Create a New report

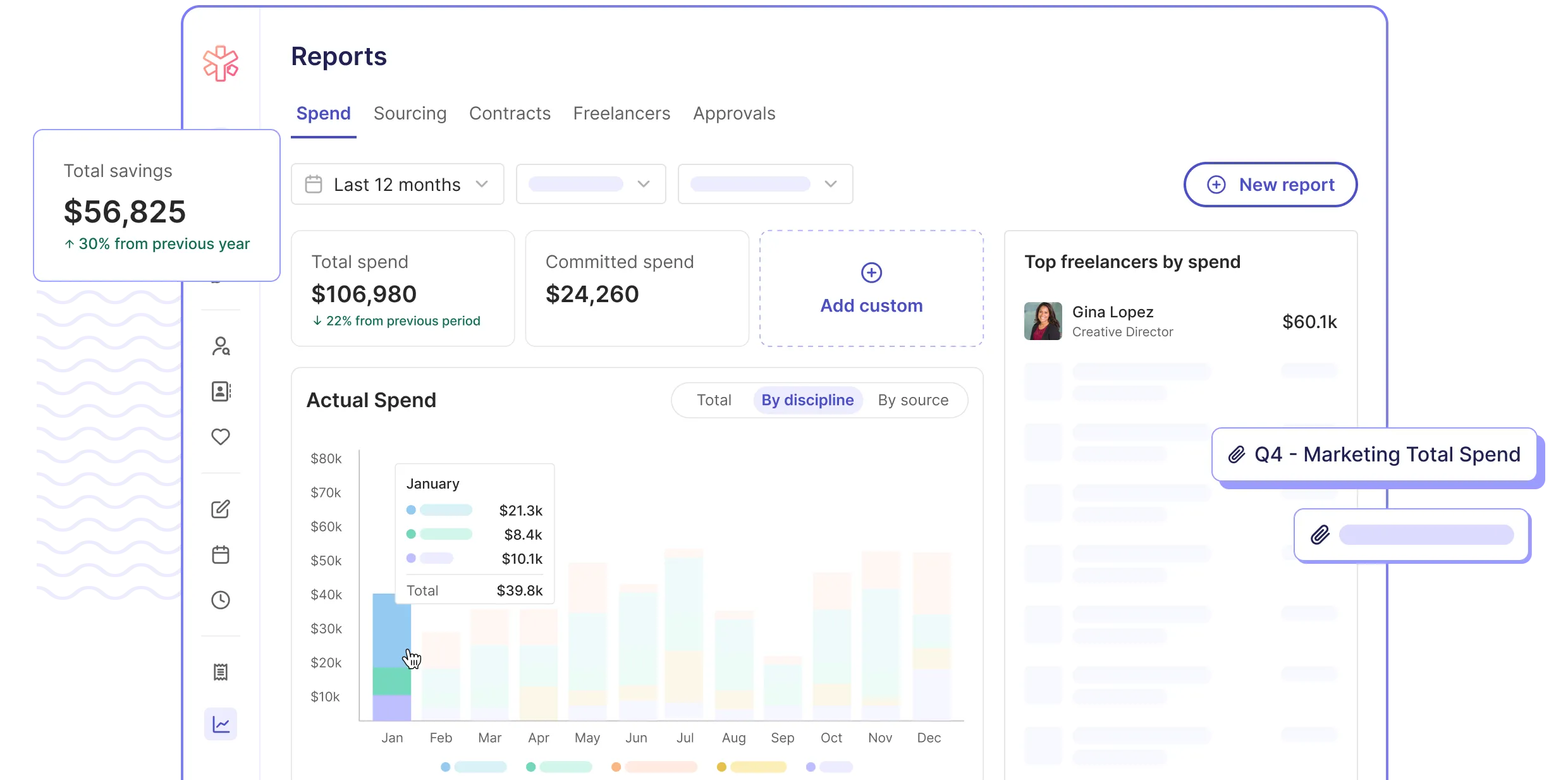click(x=1270, y=185)
